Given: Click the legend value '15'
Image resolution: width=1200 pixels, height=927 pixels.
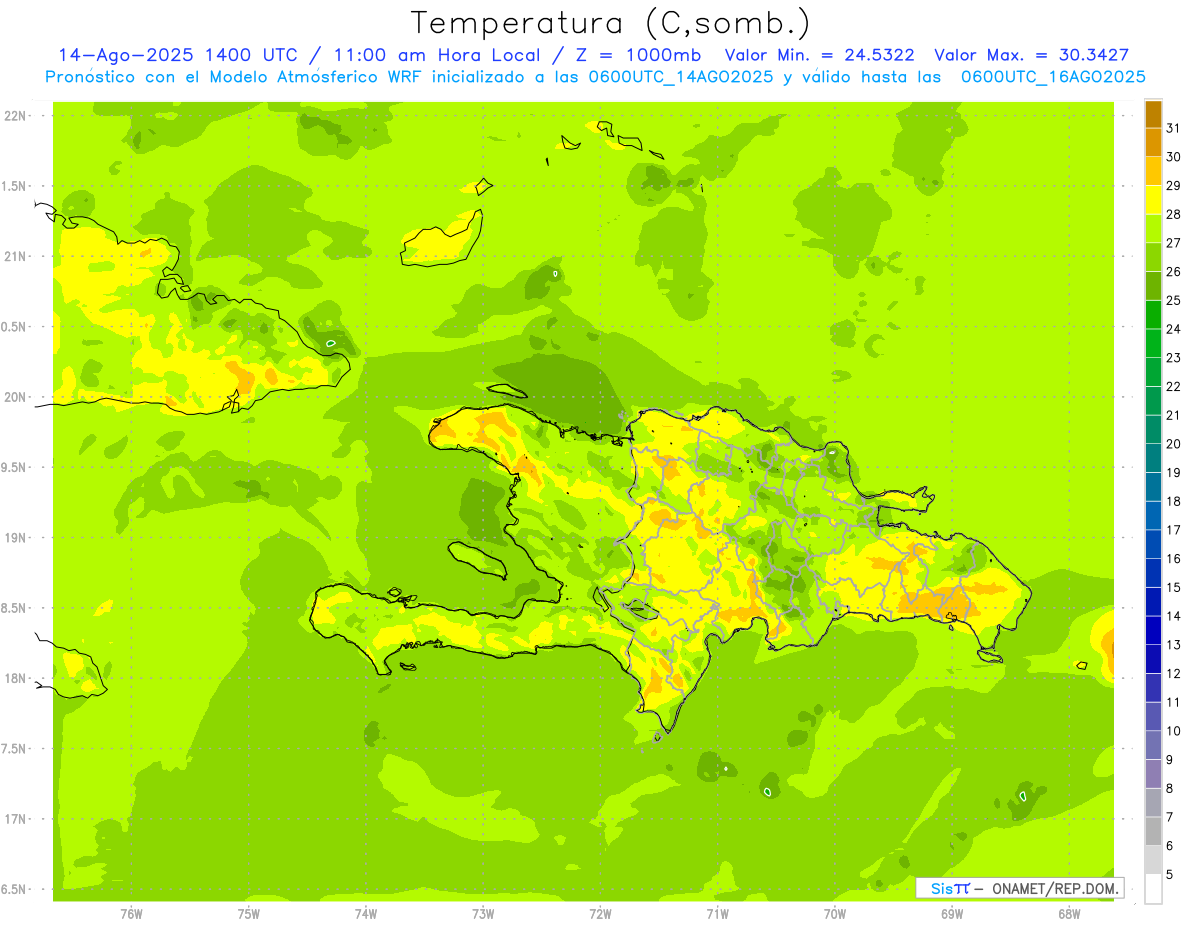Looking at the screenshot, I should pos(1174,587).
